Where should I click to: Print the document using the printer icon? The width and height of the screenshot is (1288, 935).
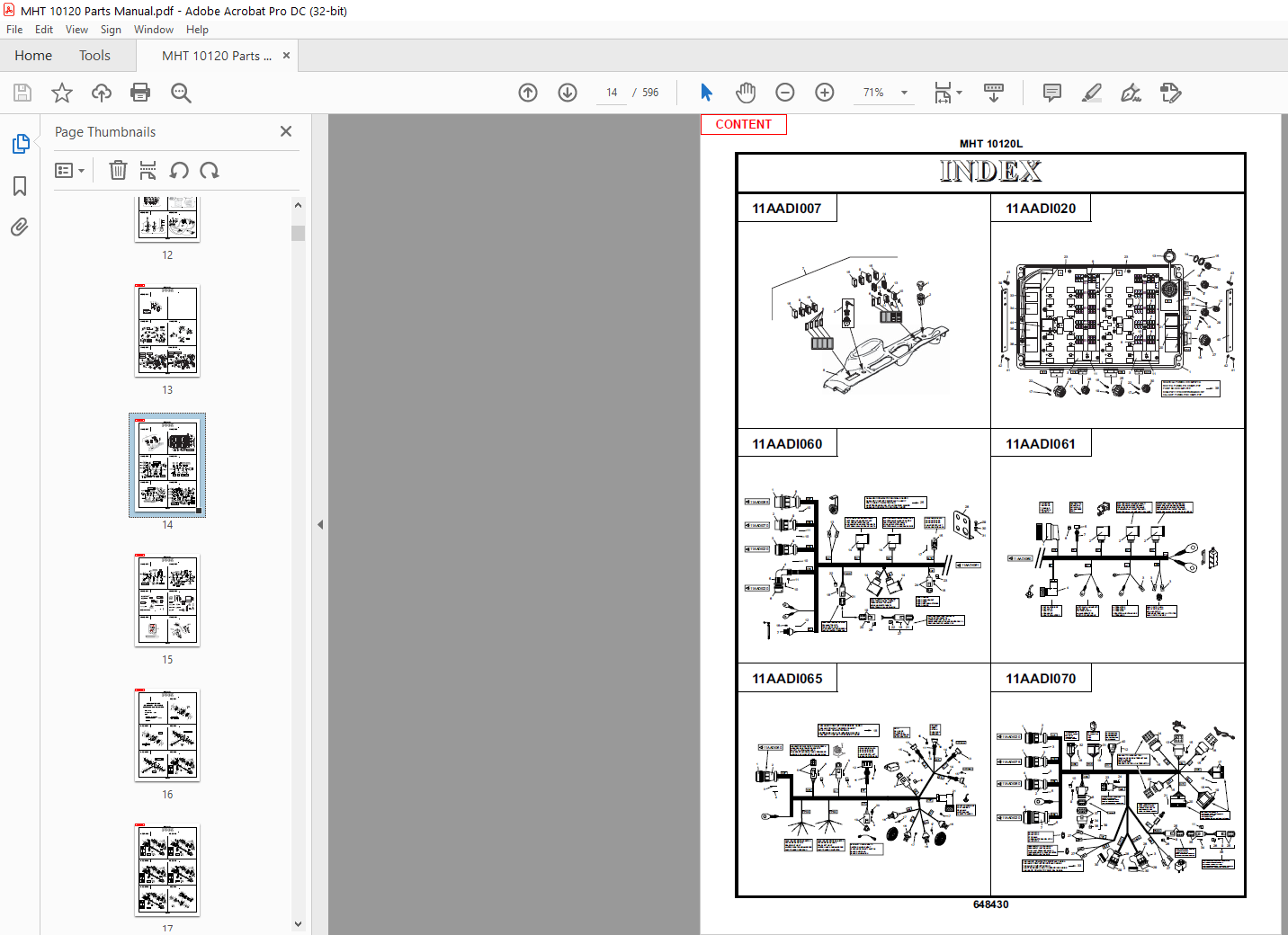[140, 93]
